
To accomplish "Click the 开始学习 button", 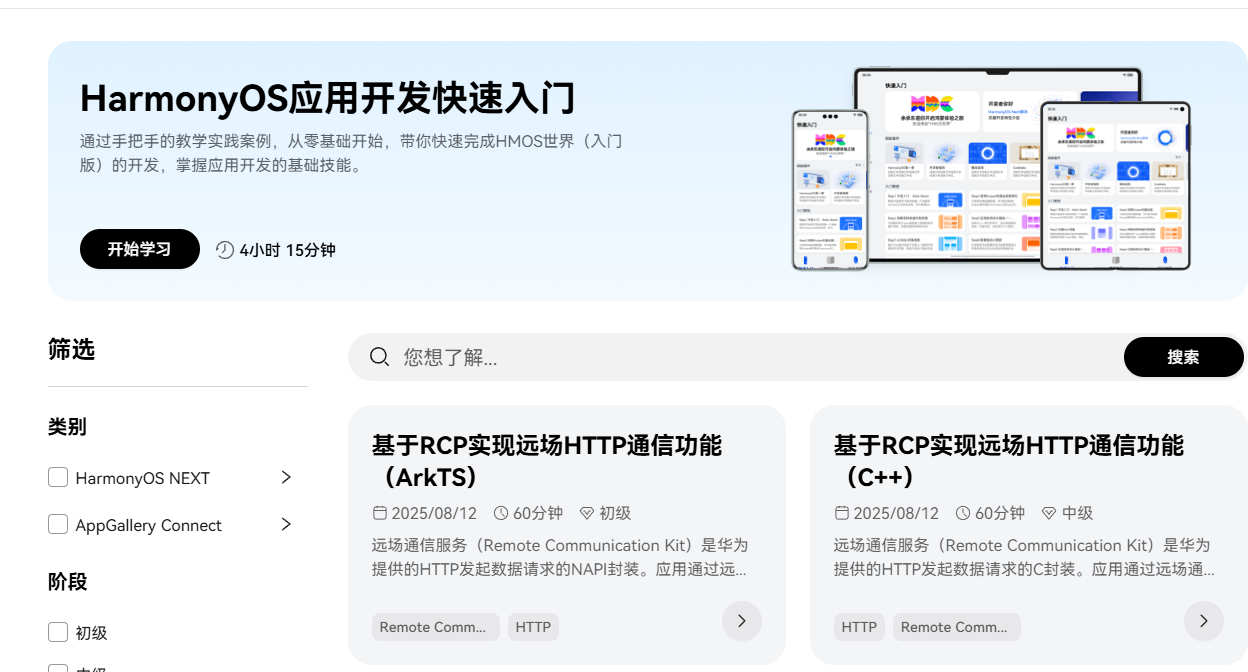I will (140, 249).
